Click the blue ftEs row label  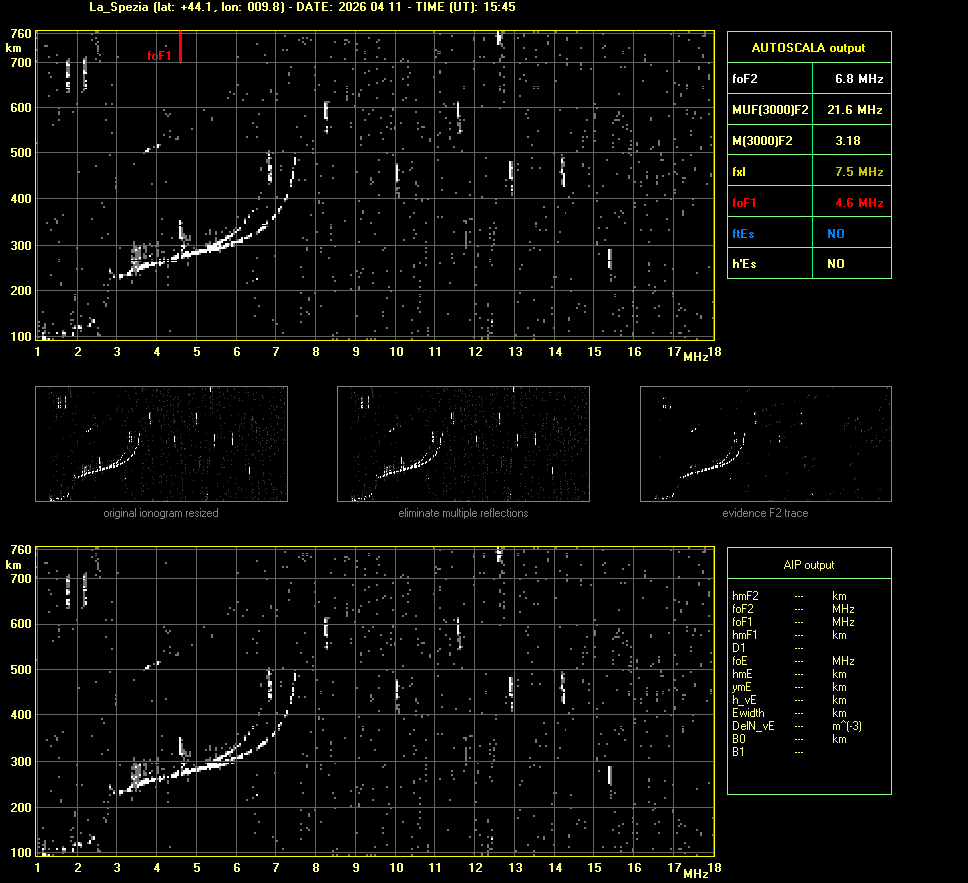tap(745, 233)
